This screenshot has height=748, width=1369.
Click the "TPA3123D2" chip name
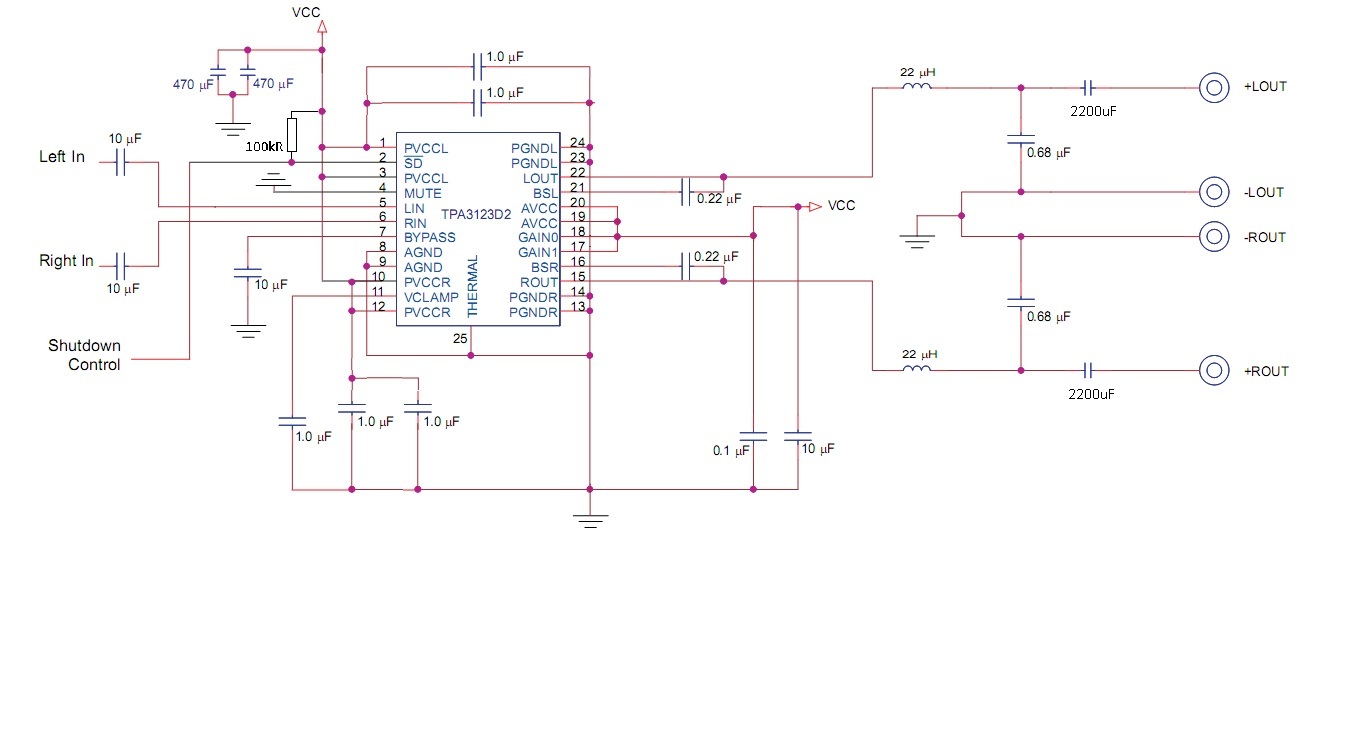(476, 214)
